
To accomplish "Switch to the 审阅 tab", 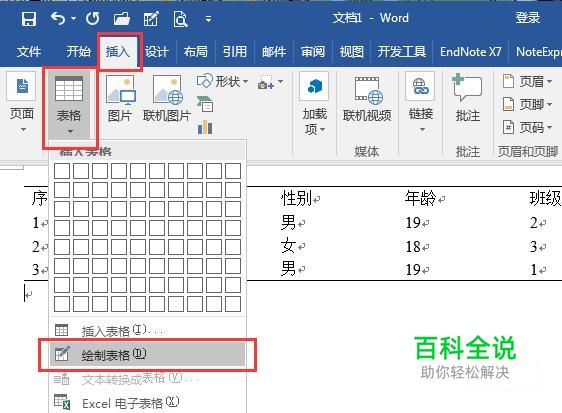I will [313, 52].
